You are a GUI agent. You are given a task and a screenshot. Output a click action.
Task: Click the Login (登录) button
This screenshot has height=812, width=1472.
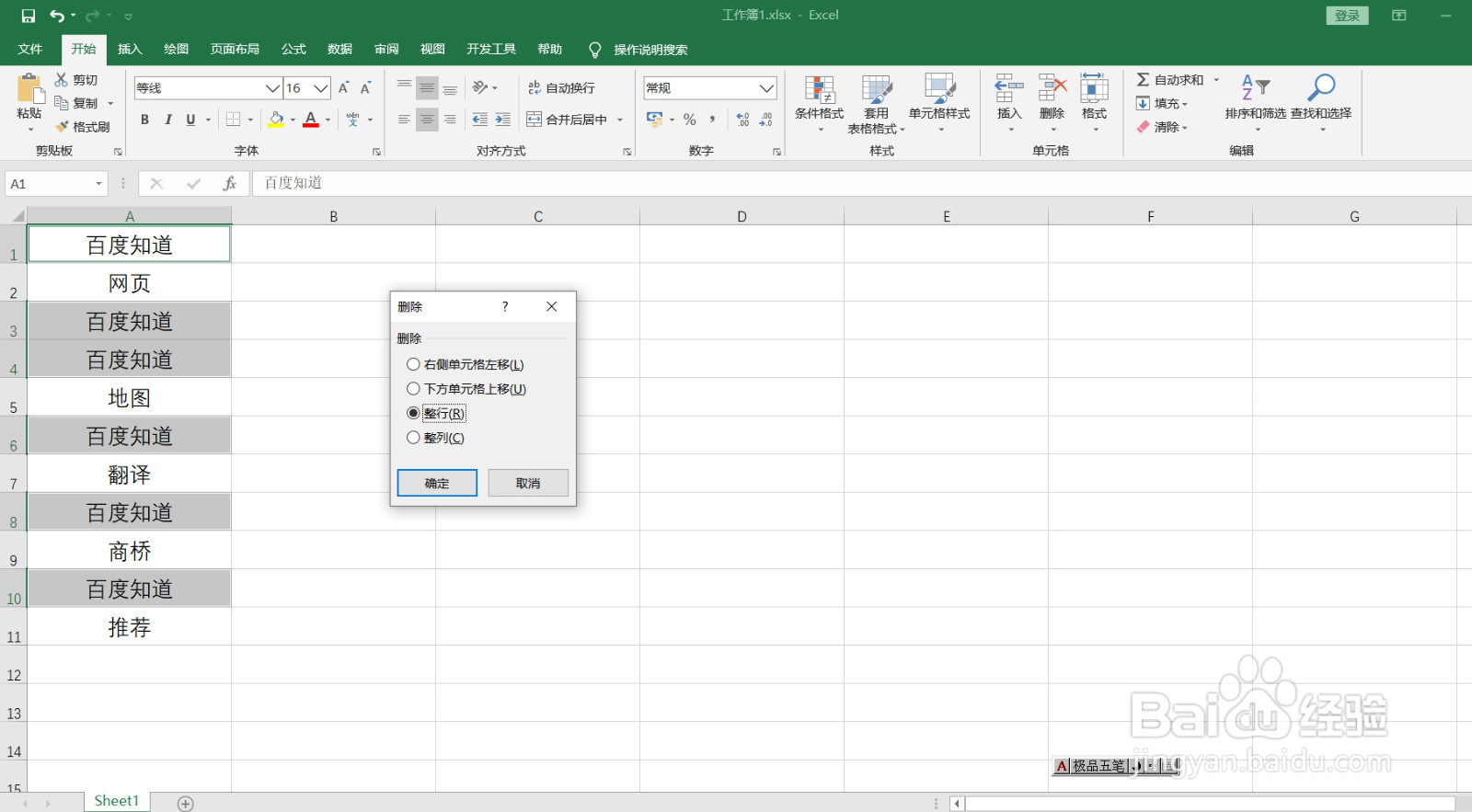tap(1347, 16)
